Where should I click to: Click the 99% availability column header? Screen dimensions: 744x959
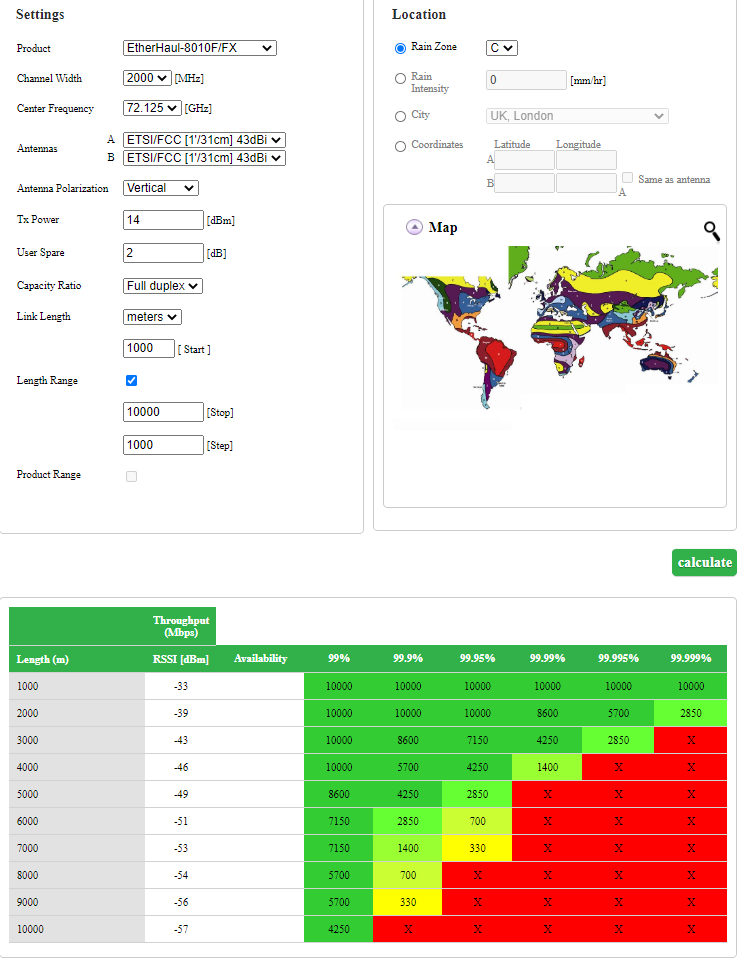point(339,658)
